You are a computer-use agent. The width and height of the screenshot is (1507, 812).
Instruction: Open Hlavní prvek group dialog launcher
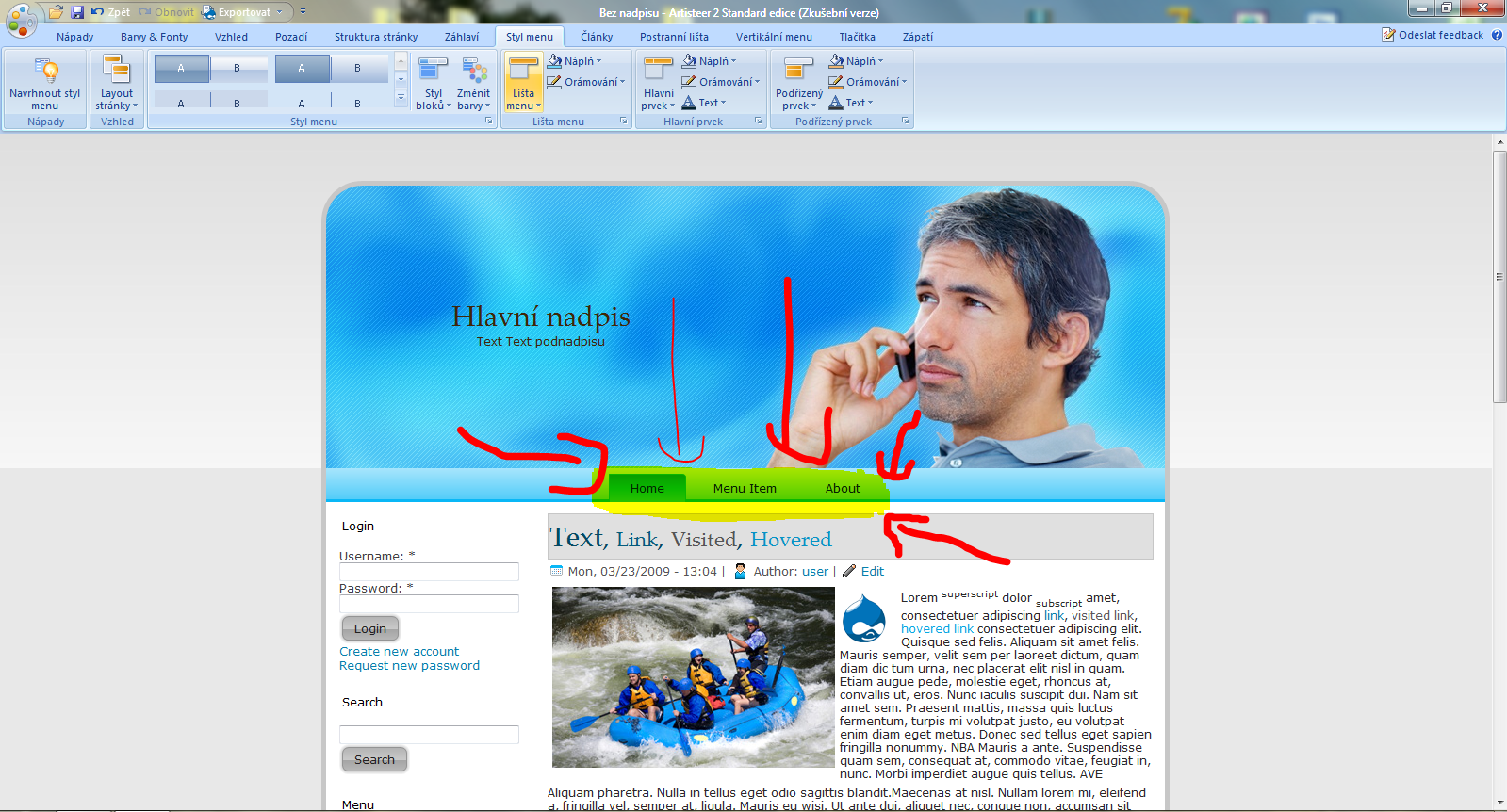760,122
